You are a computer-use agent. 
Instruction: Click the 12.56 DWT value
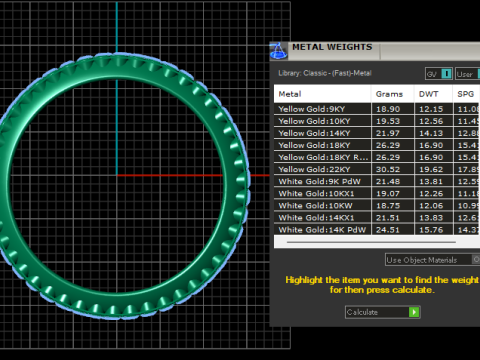tap(431, 121)
